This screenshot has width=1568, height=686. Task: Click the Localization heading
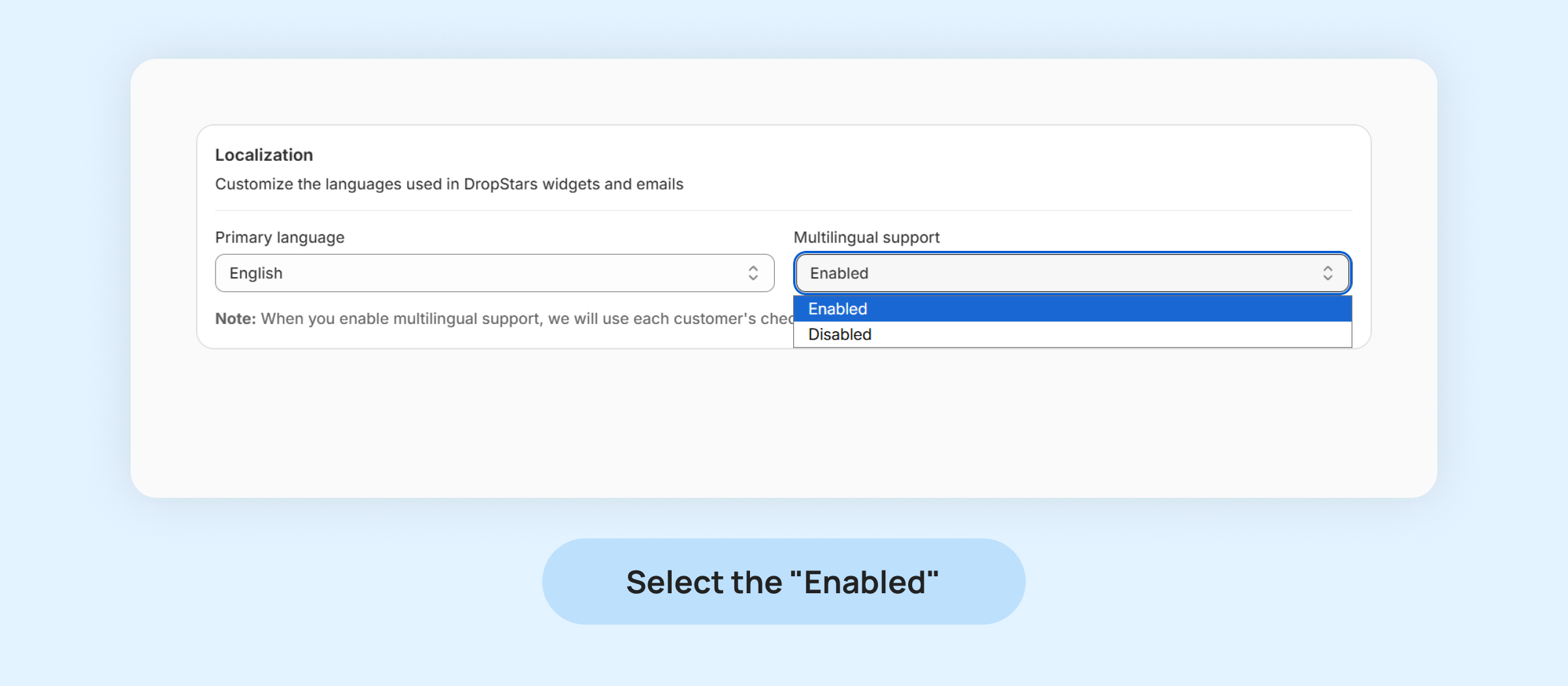[264, 155]
